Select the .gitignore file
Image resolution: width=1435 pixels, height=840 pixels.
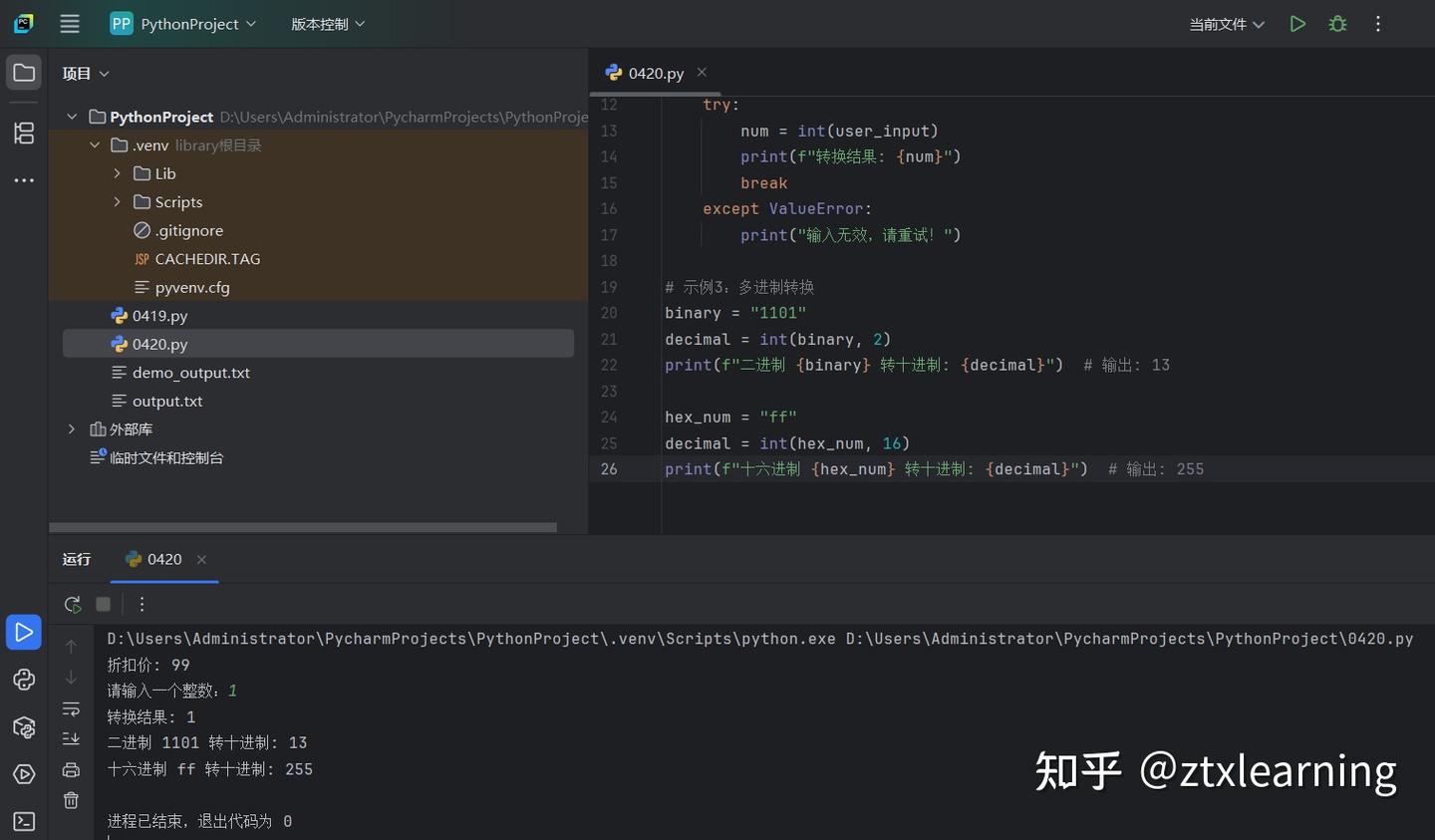[178, 230]
